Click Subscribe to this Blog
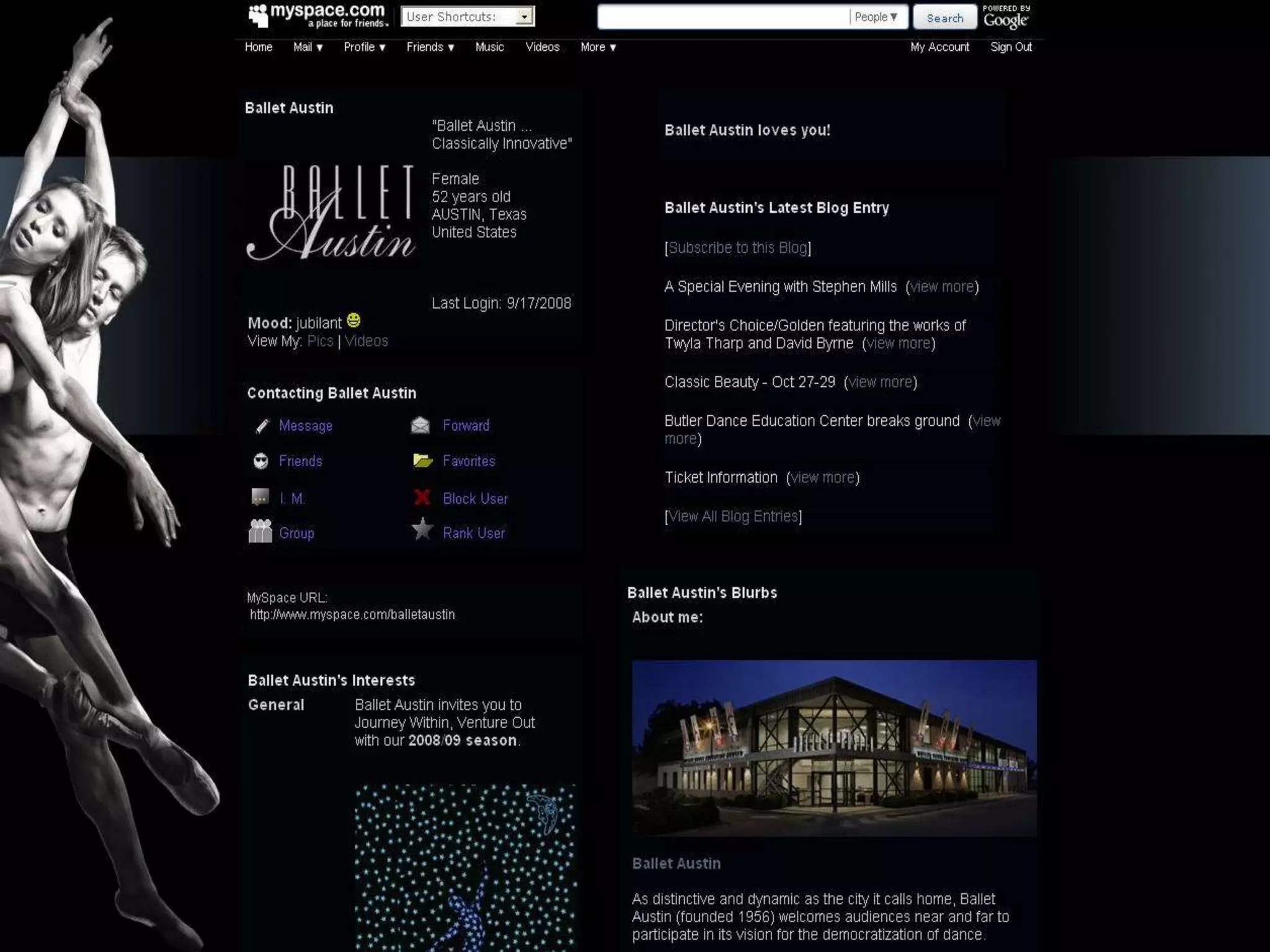 [x=738, y=248]
